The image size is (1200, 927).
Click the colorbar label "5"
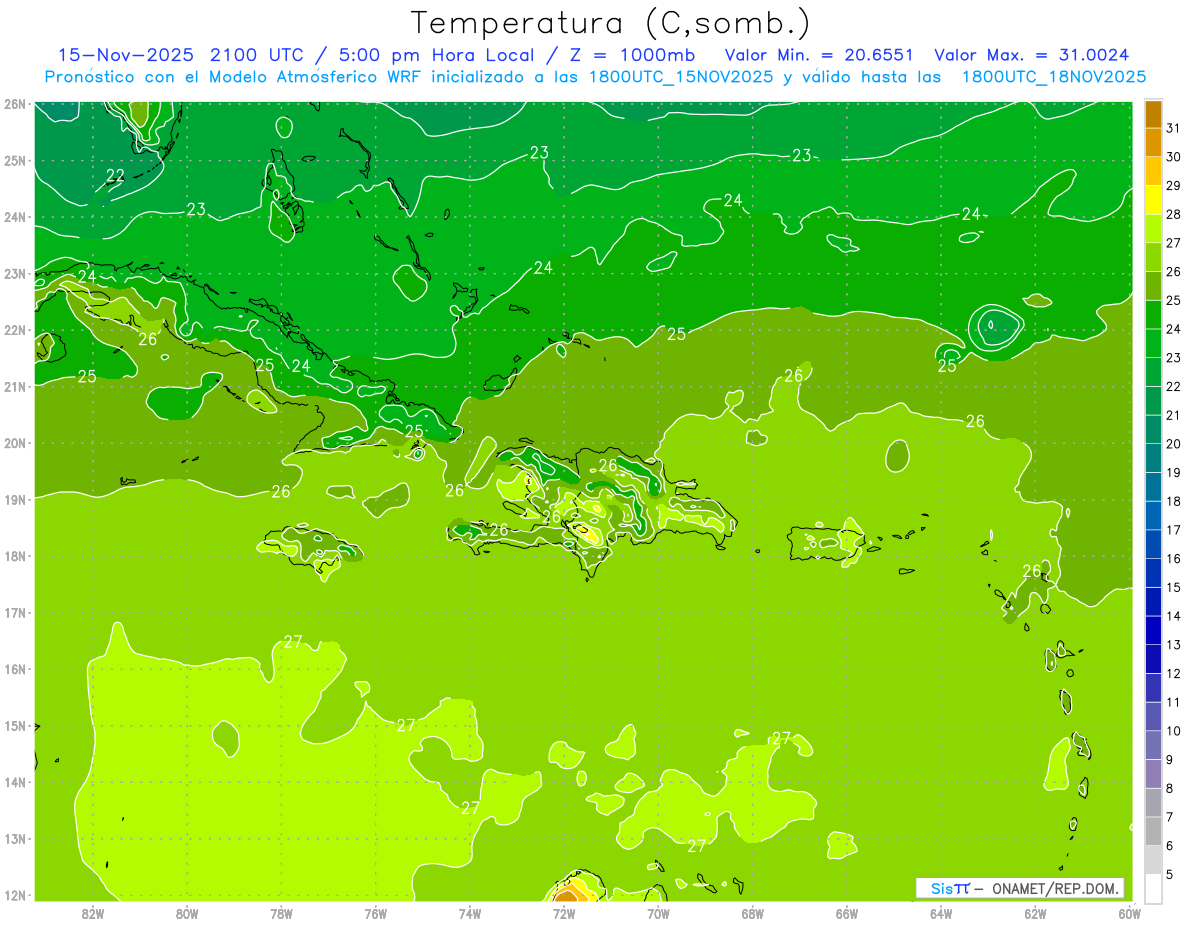pos(1170,874)
